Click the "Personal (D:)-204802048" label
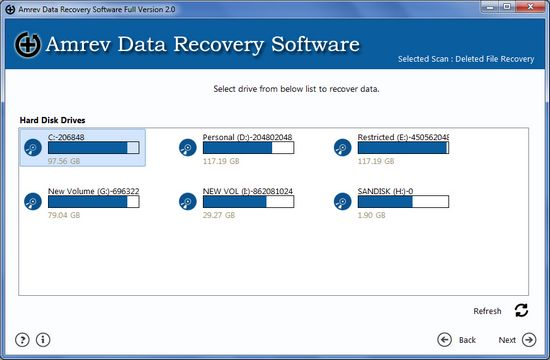The image size is (550, 360). (247, 137)
